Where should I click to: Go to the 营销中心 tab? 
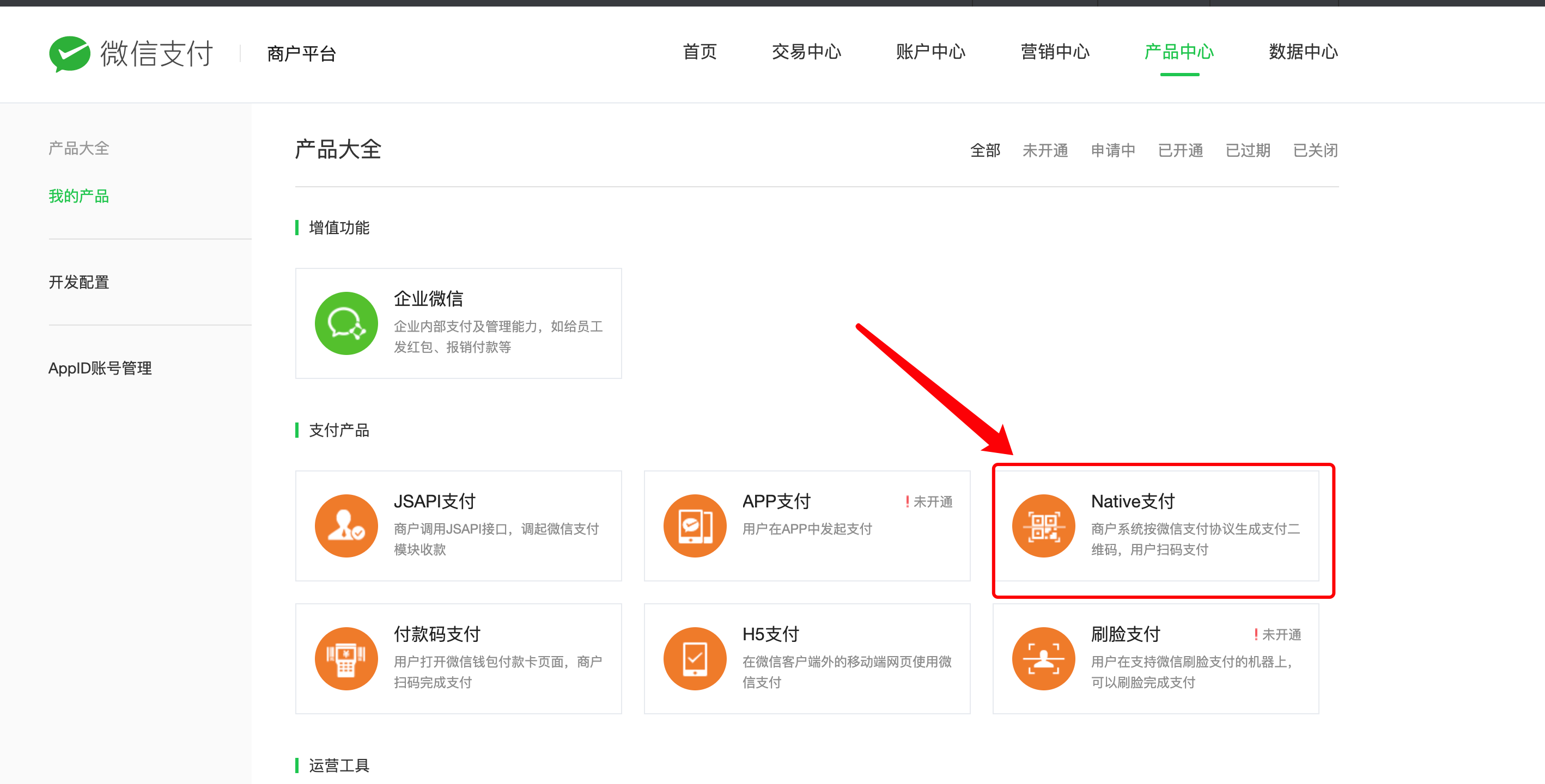tap(1055, 52)
